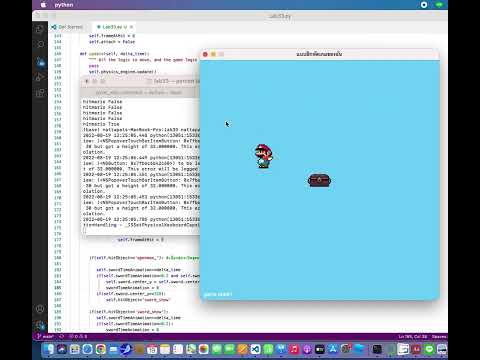The width and height of the screenshot is (480, 360).
Task: Click the git branch indicator in status bar
Action: point(45,336)
